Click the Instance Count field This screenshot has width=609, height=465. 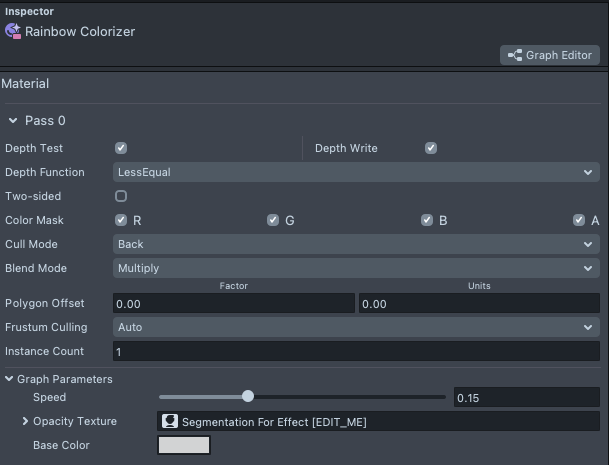tap(356, 351)
